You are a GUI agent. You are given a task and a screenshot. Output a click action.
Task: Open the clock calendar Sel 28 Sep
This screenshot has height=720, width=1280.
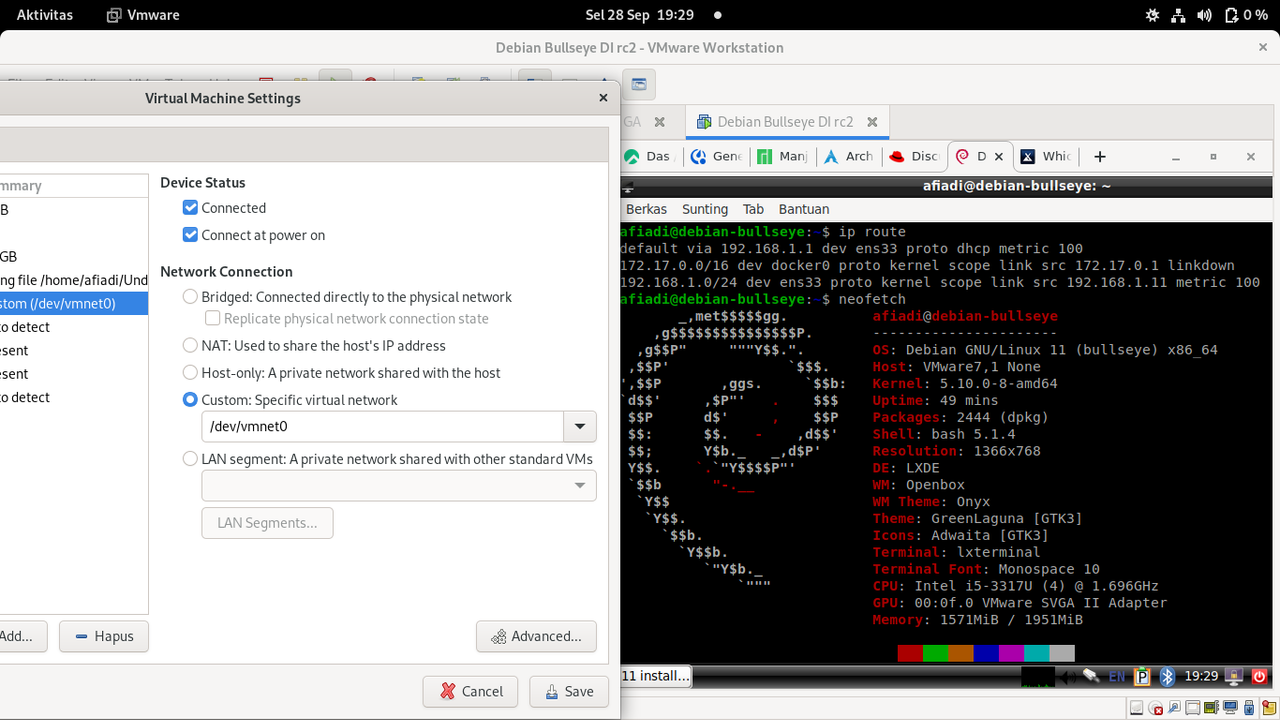click(639, 15)
